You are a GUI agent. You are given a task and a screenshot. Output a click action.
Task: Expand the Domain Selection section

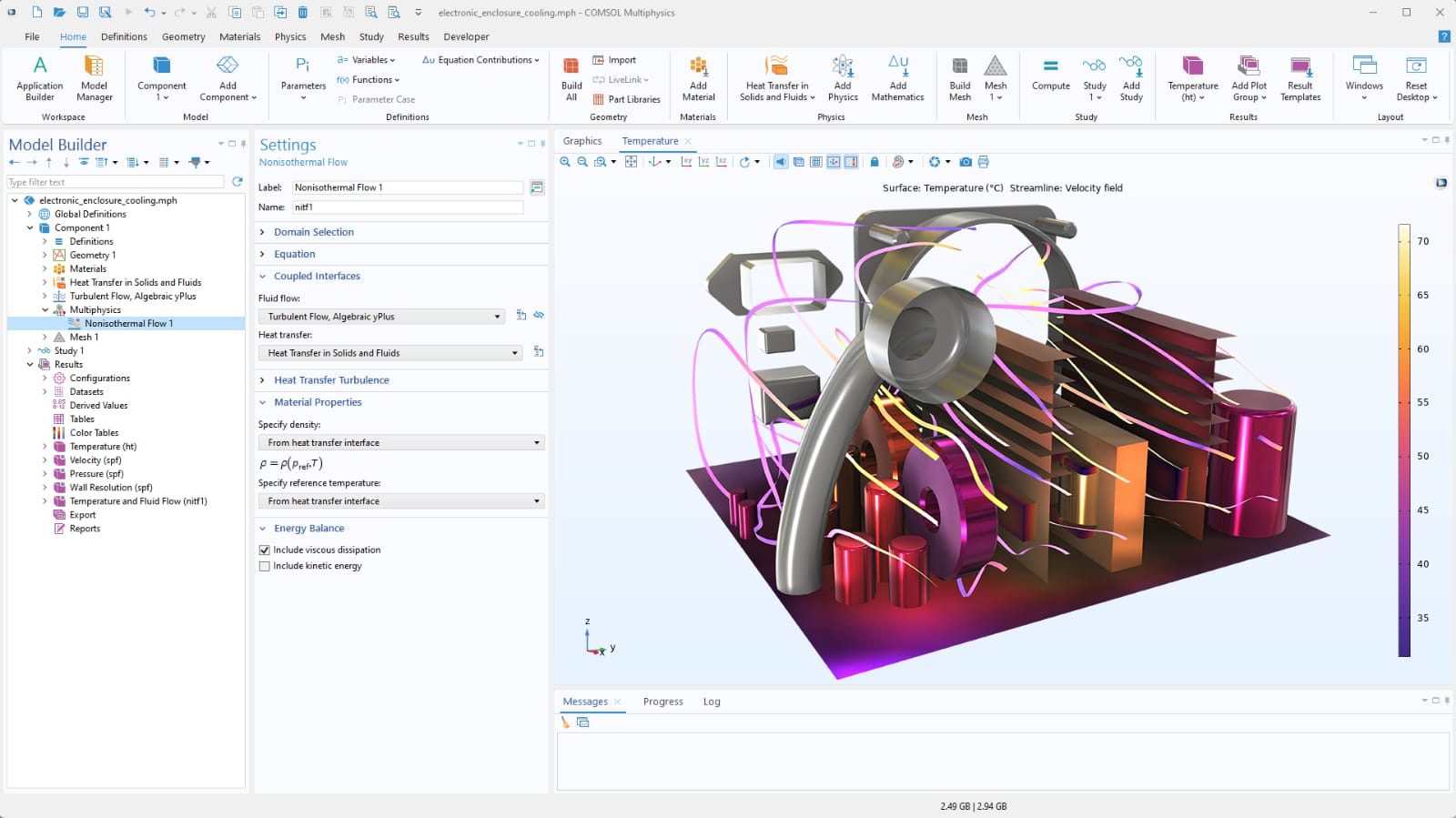[313, 232]
